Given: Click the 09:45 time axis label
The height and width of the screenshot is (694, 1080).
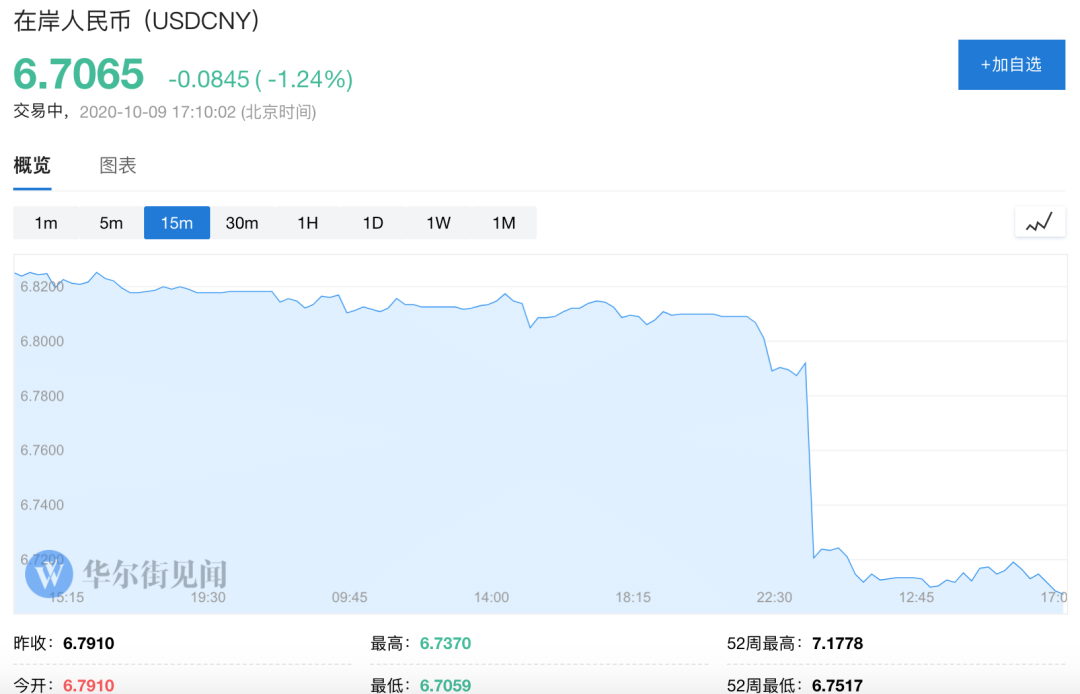Looking at the screenshot, I should 350,597.
